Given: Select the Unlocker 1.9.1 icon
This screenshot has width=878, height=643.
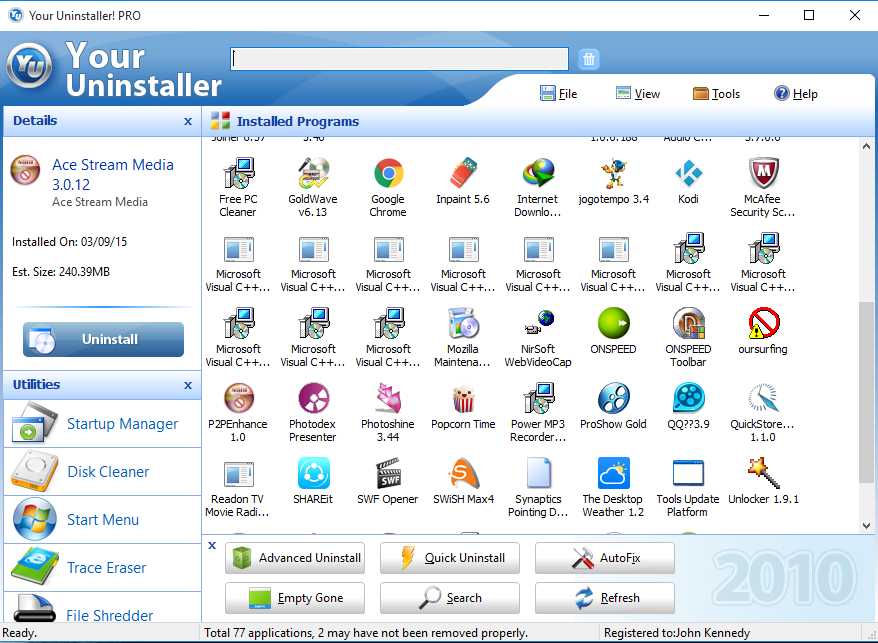Looking at the screenshot, I should click(x=763, y=473).
